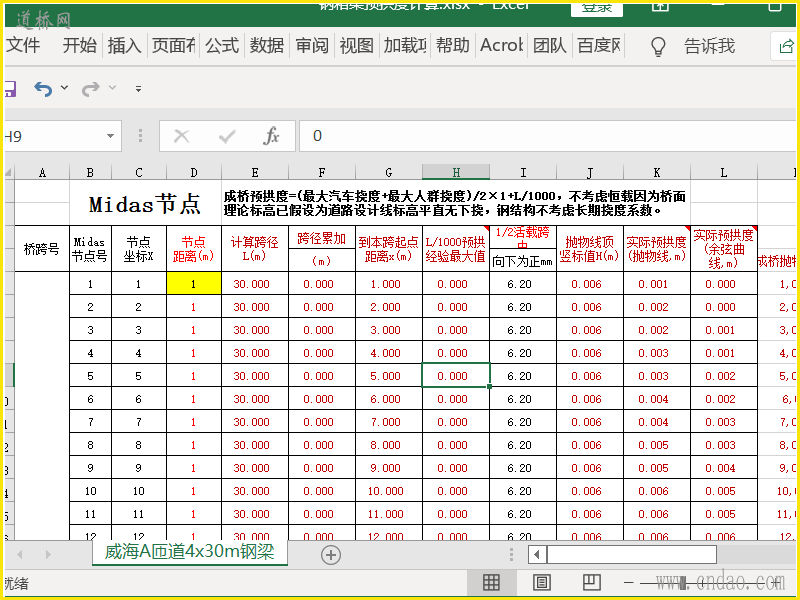The width and height of the screenshot is (800, 600).
Task: Click the 告诉我 search box
Action: (x=709, y=46)
